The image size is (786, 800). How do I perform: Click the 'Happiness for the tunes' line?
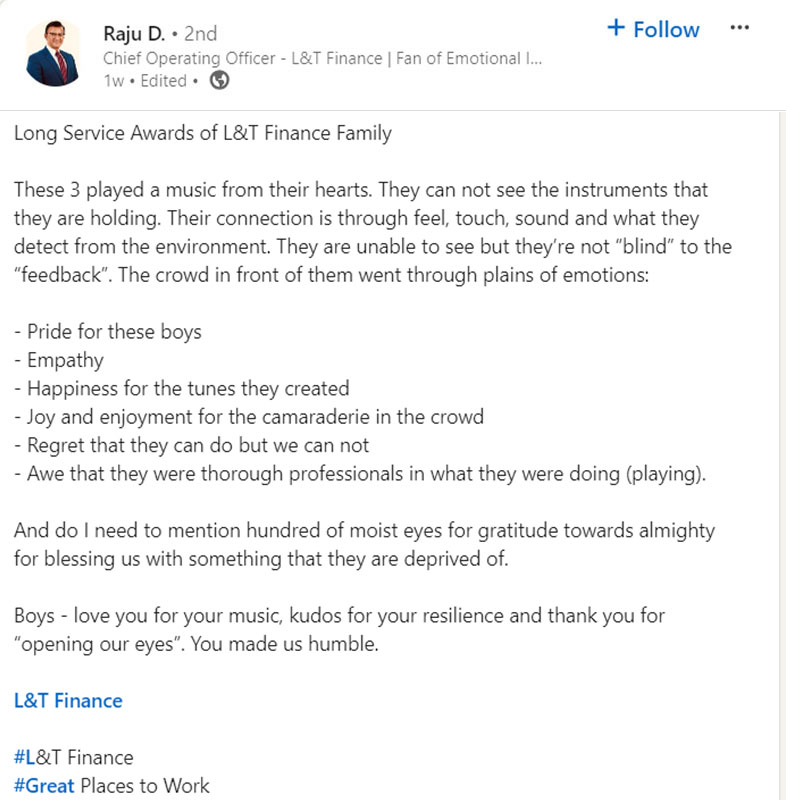[x=182, y=389]
